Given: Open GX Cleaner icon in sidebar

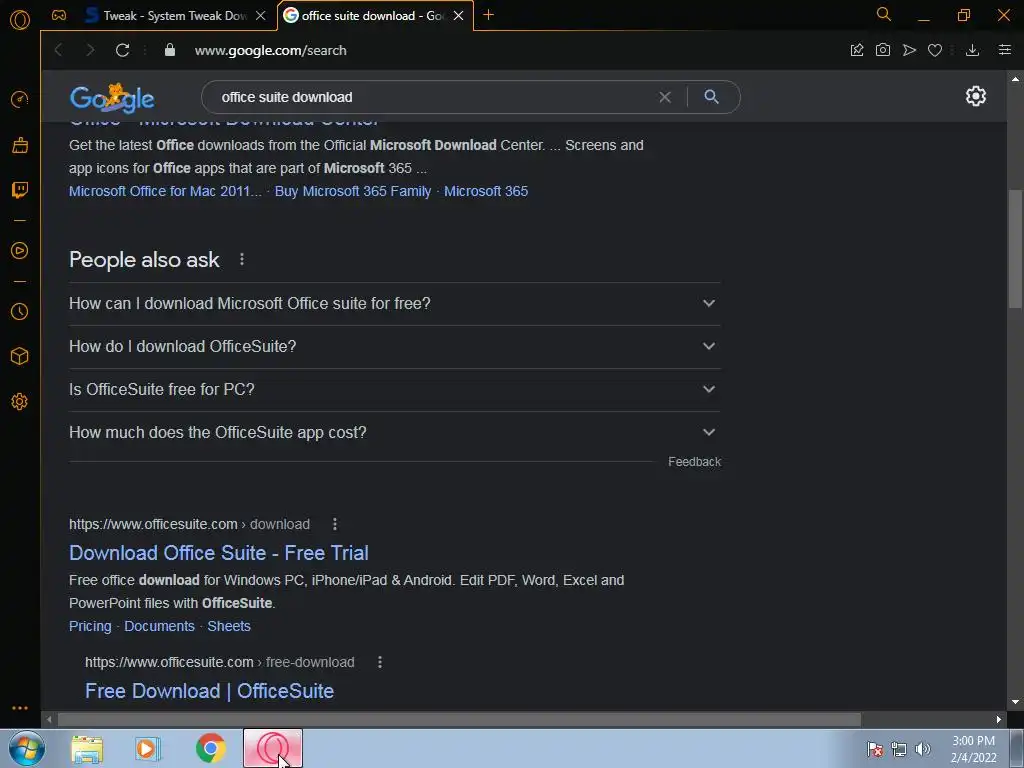Looking at the screenshot, I should coord(20,145).
